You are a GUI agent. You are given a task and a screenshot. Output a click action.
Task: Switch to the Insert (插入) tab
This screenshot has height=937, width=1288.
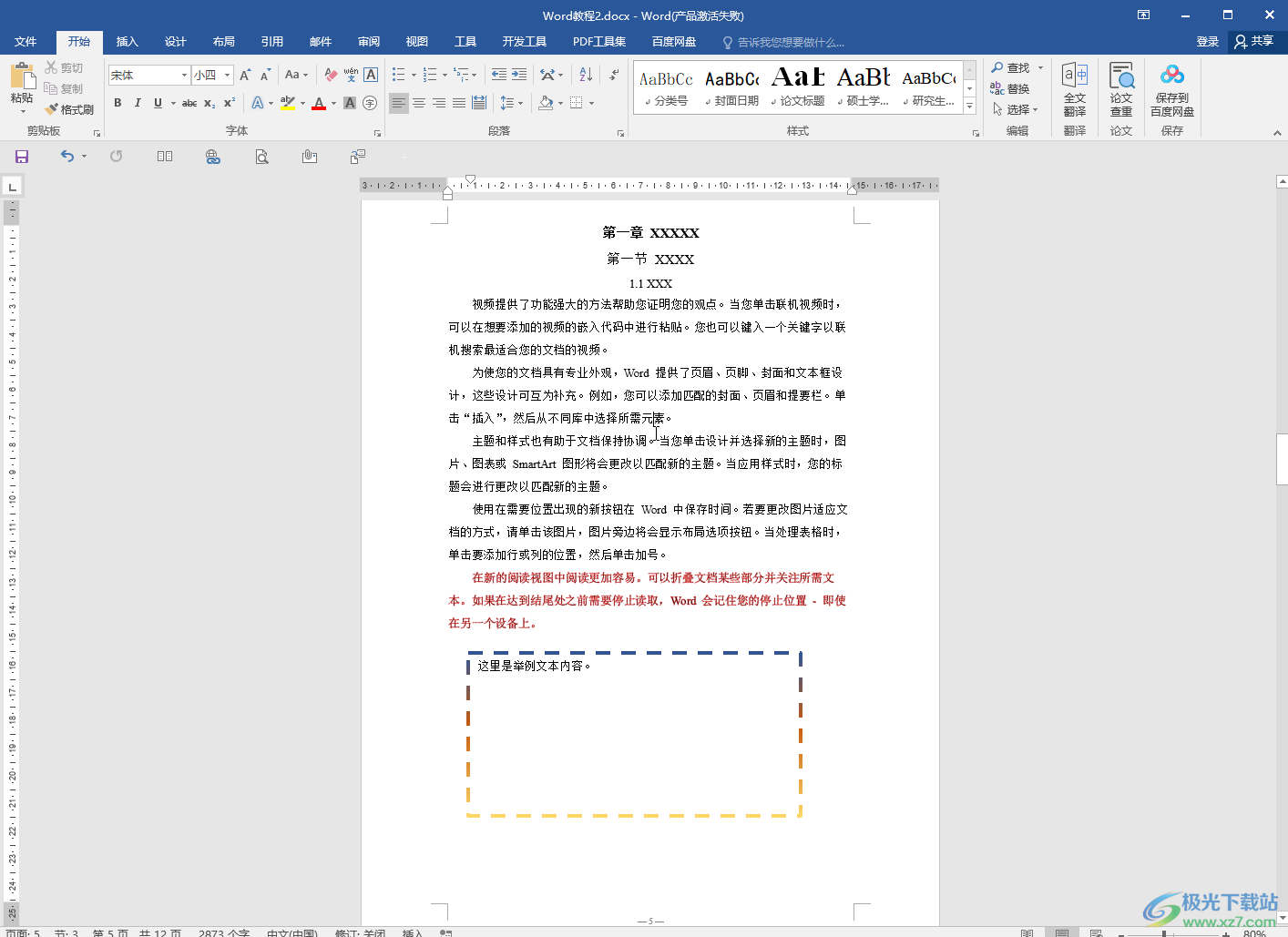[x=128, y=42]
